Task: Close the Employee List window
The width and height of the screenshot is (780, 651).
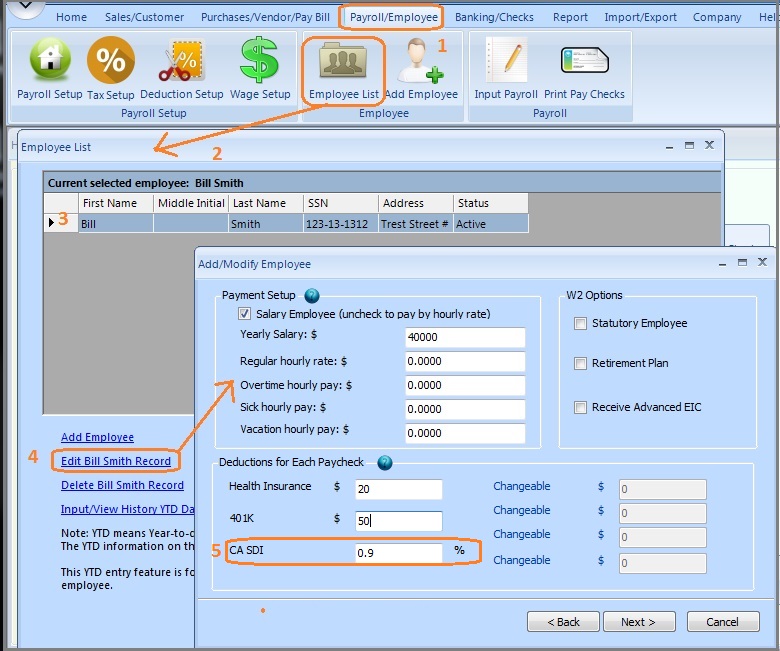Action: pos(709,145)
